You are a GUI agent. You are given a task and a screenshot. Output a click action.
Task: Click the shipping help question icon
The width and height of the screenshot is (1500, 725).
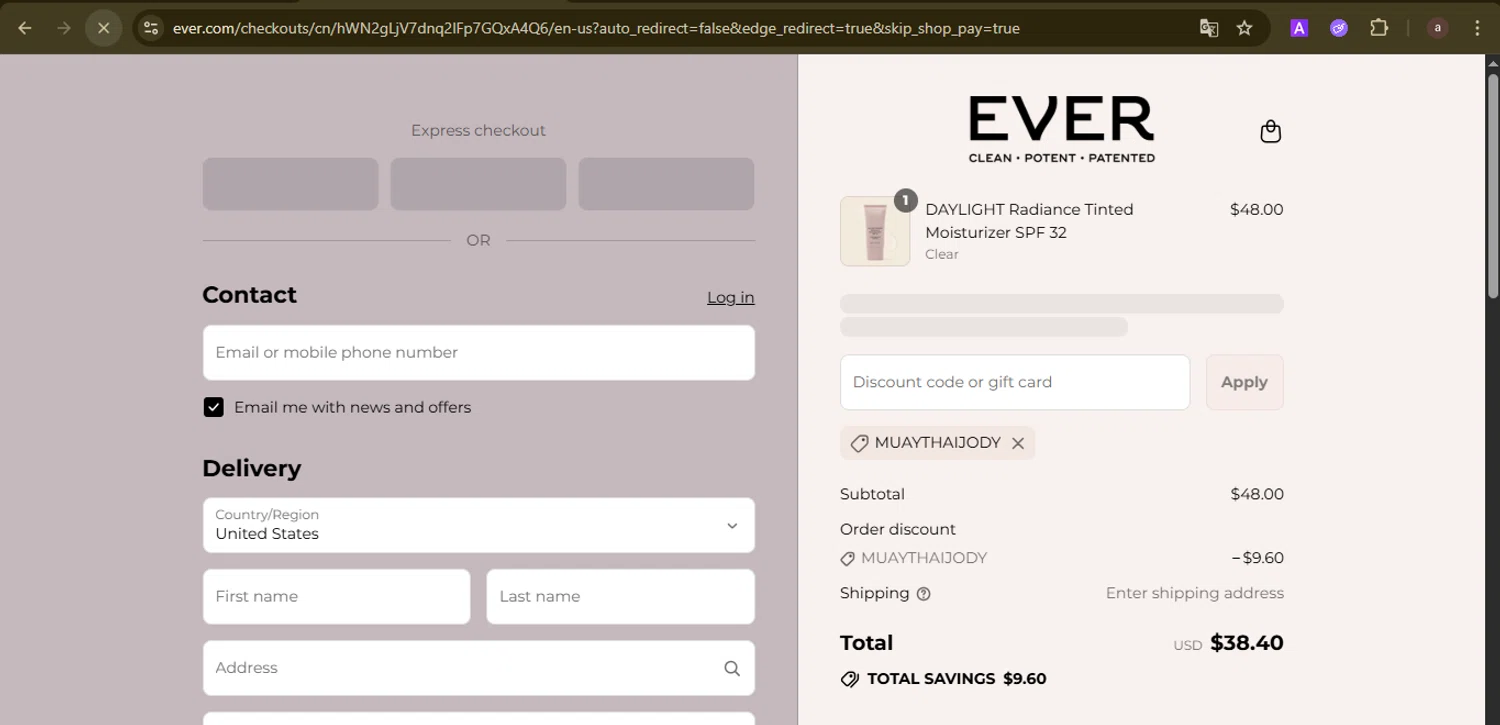(x=924, y=594)
